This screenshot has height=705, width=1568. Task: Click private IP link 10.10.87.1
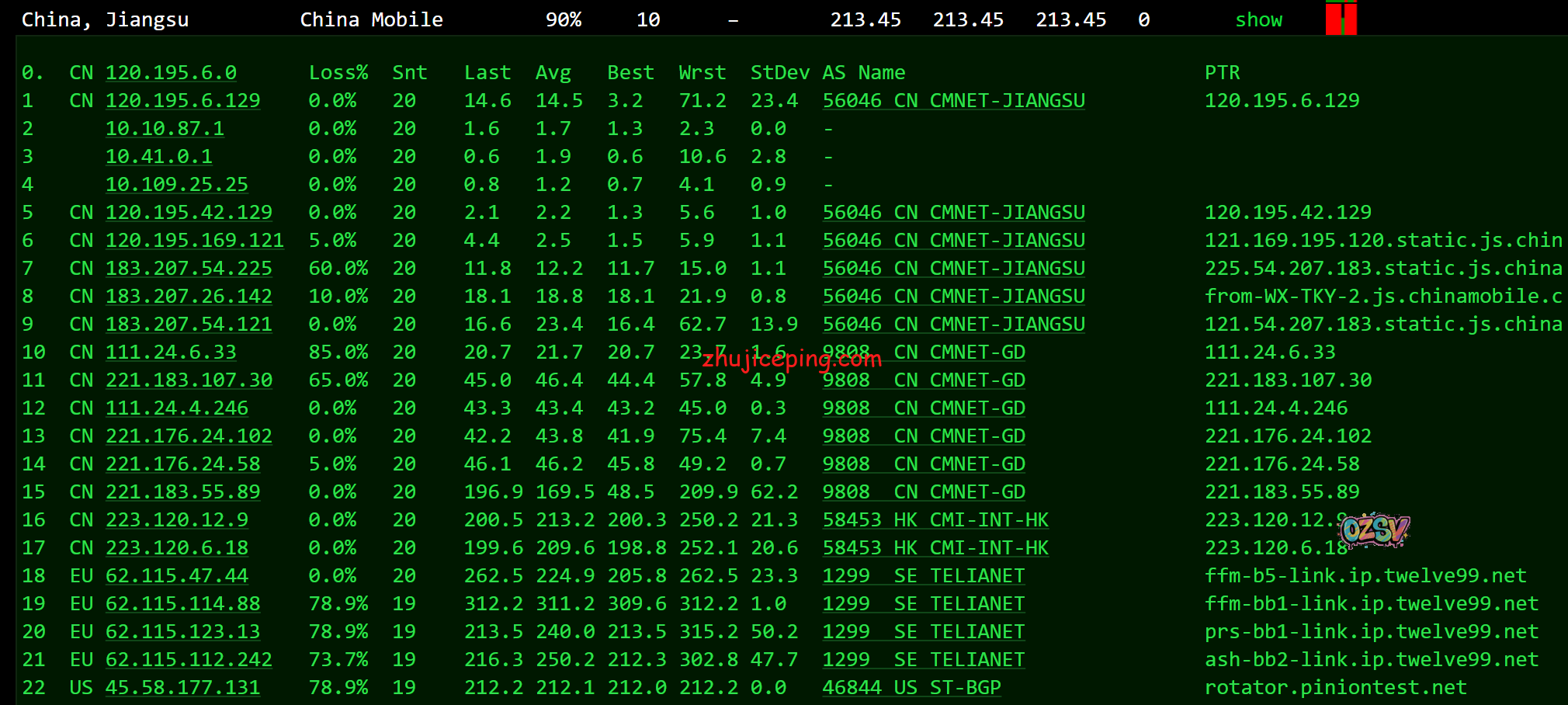pyautogui.click(x=165, y=129)
